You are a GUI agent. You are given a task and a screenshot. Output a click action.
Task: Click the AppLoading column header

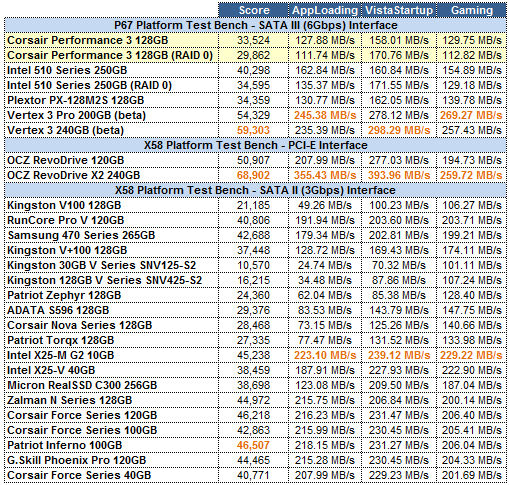(325, 10)
